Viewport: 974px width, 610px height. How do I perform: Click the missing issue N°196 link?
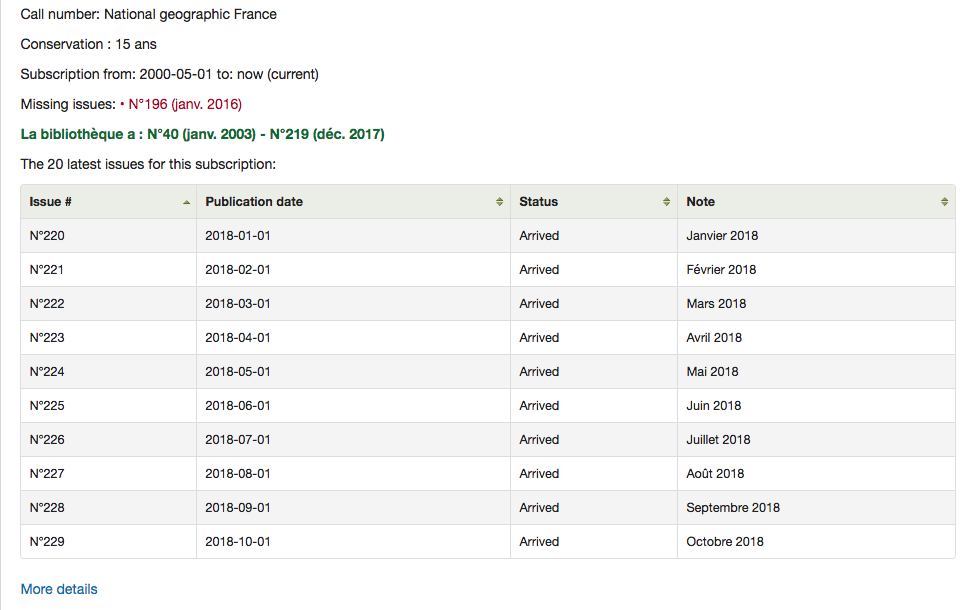185,104
